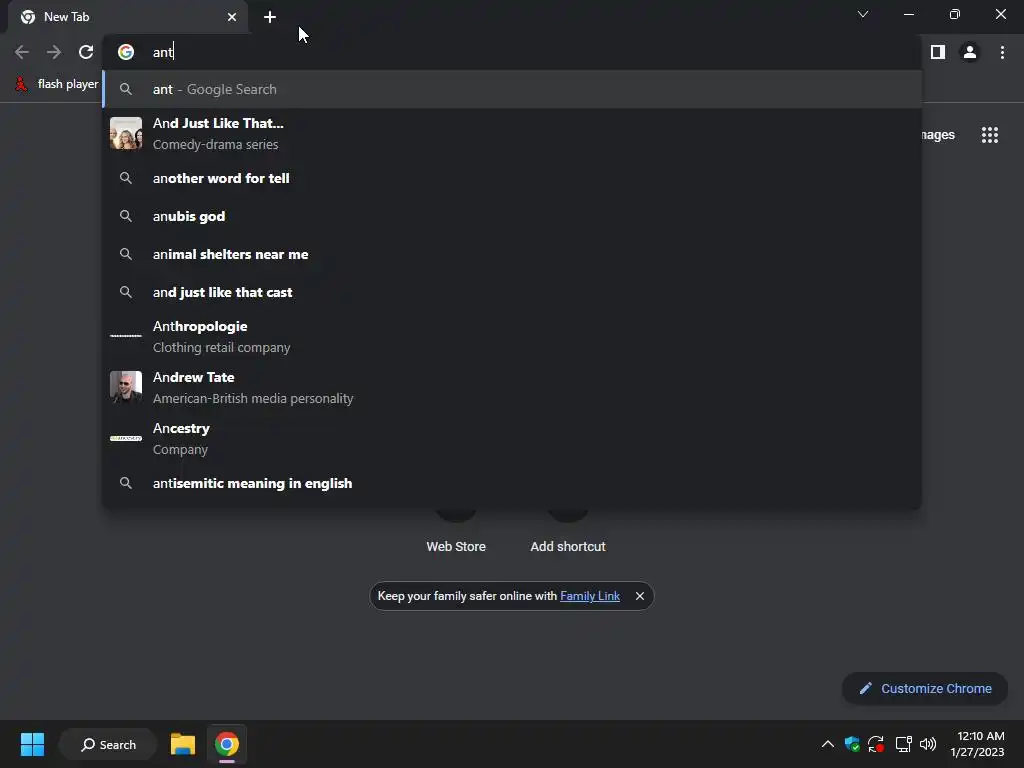Select 'ant - Google Search' suggestion
This screenshot has width=1024, height=768.
[x=512, y=89]
